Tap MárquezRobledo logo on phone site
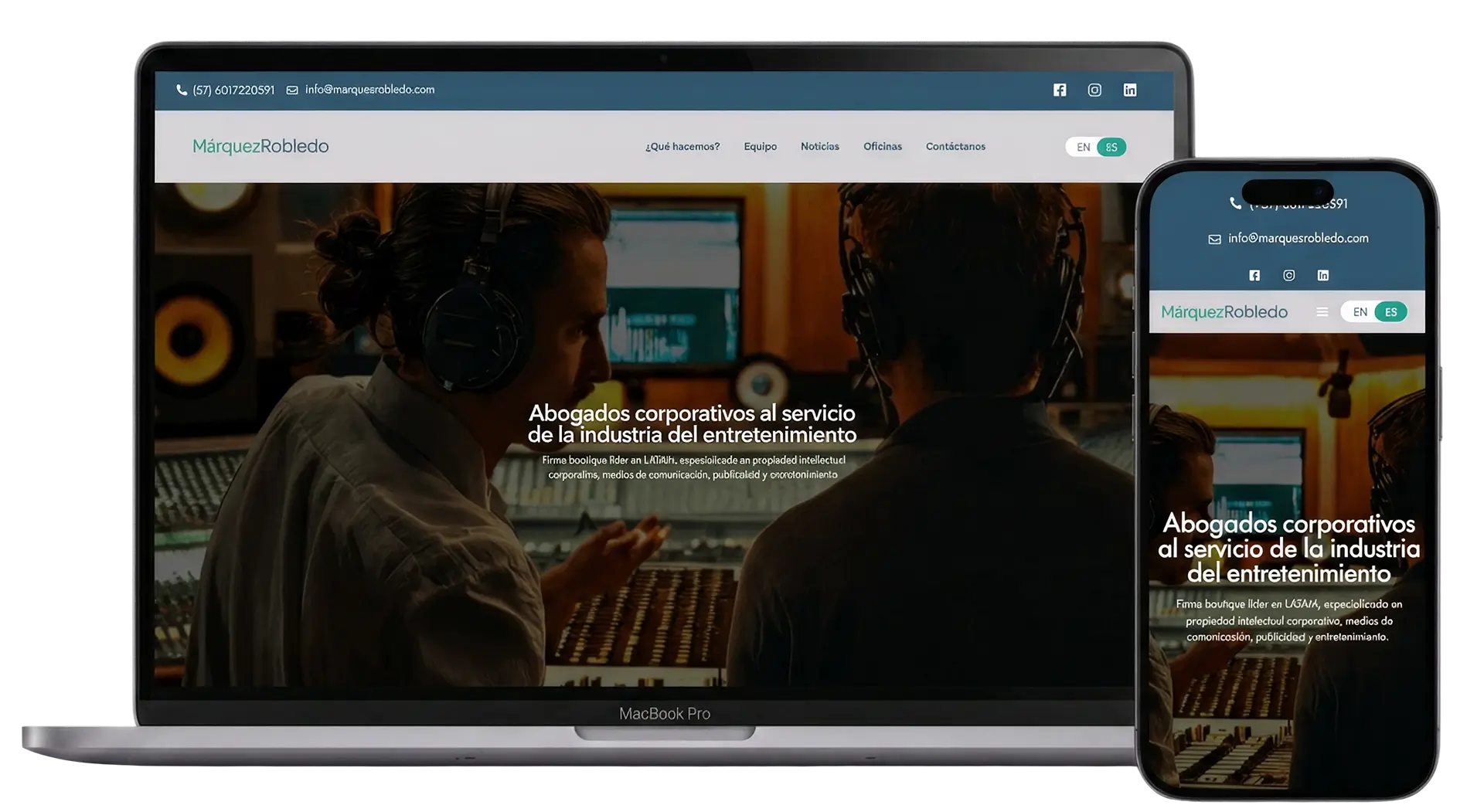The width and height of the screenshot is (1484, 812). click(x=1224, y=312)
